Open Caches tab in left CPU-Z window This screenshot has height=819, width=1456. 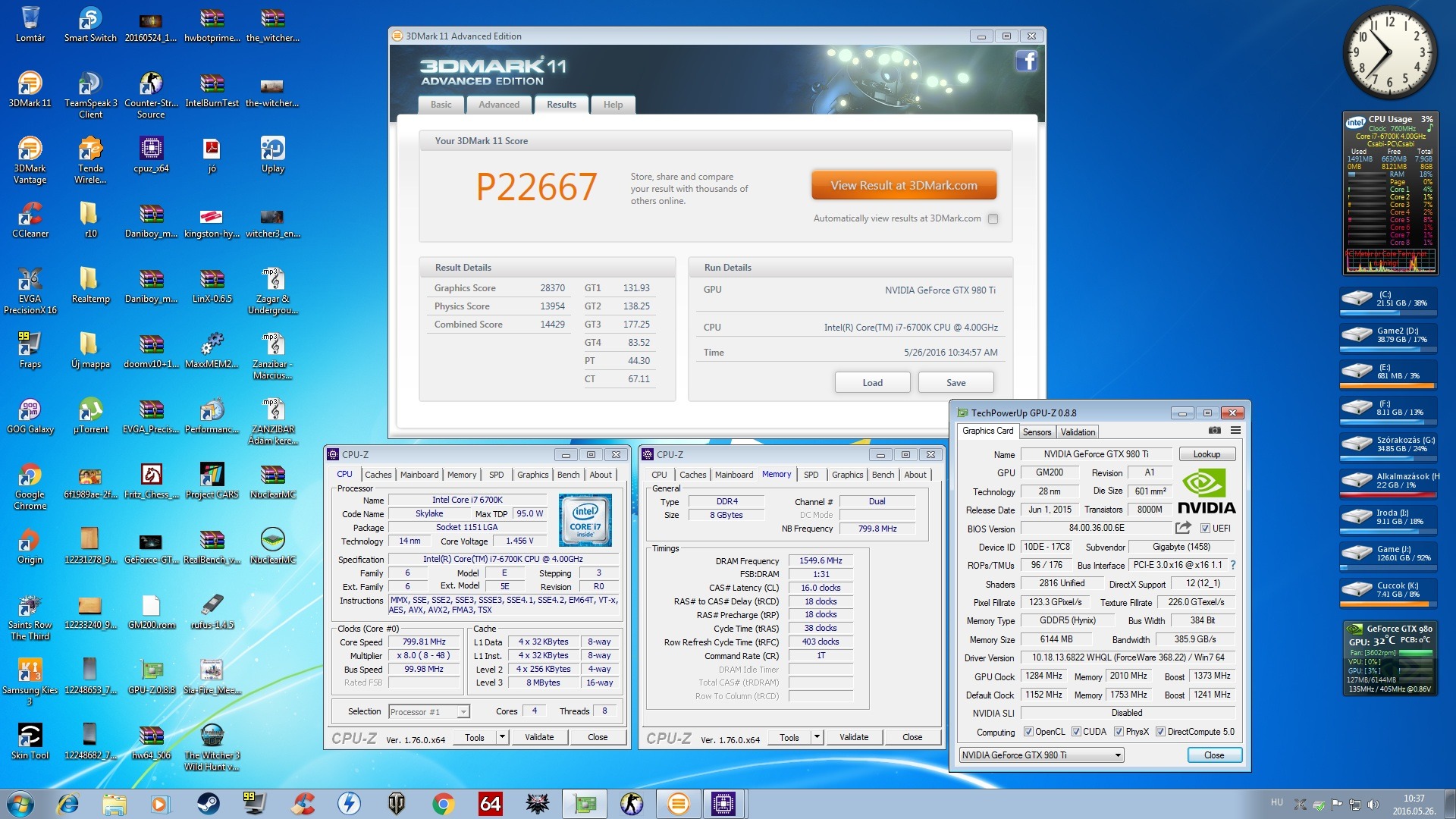coord(378,475)
